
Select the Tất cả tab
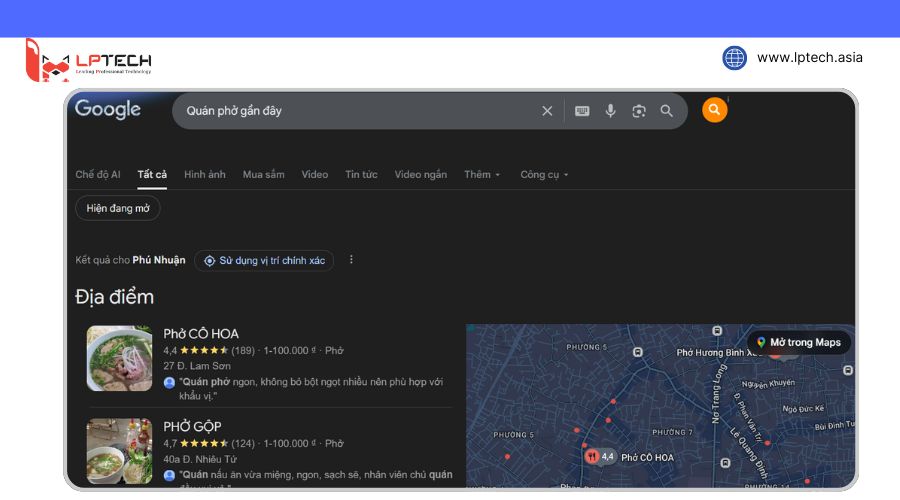click(x=152, y=175)
